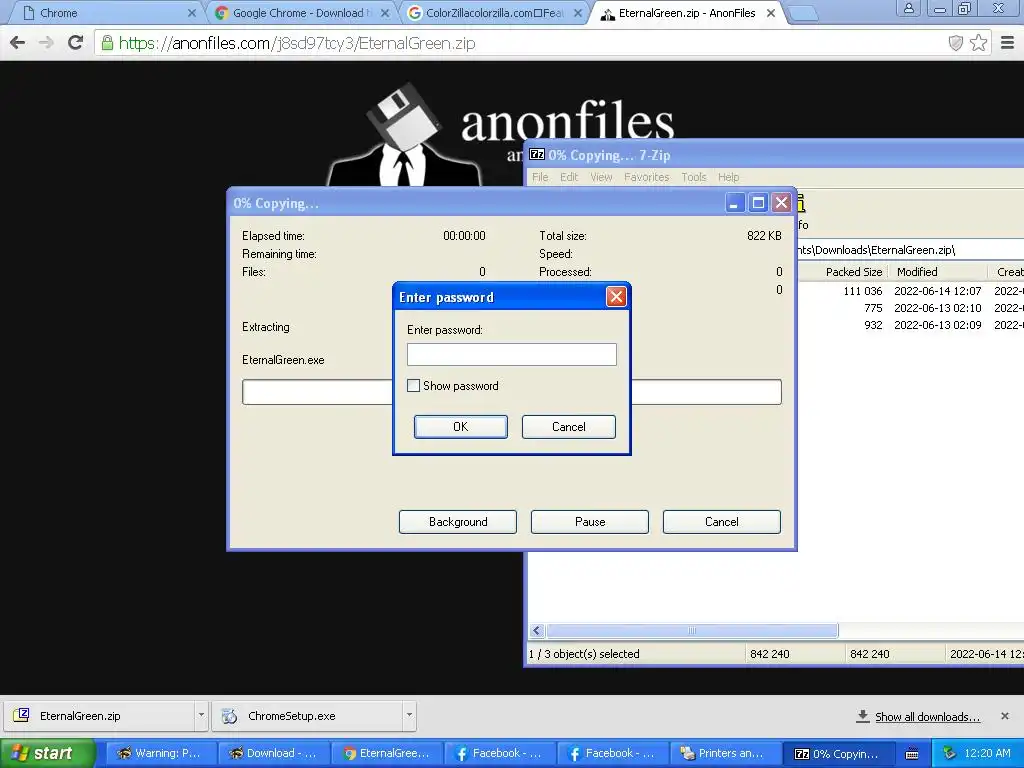
Task: Click the Chrome user profile icon
Action: tap(908, 8)
